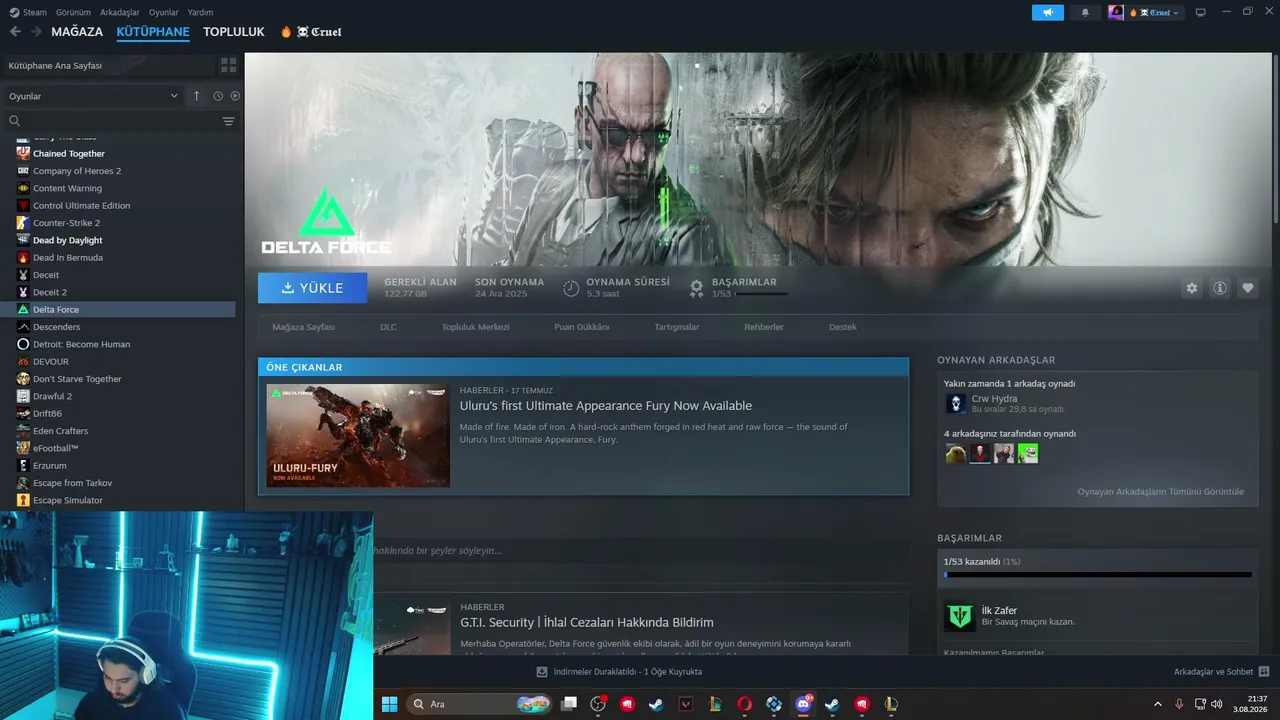Screen dimensions: 1280x720
Task: Open the Arkadaşlar menu
Action: tap(119, 13)
